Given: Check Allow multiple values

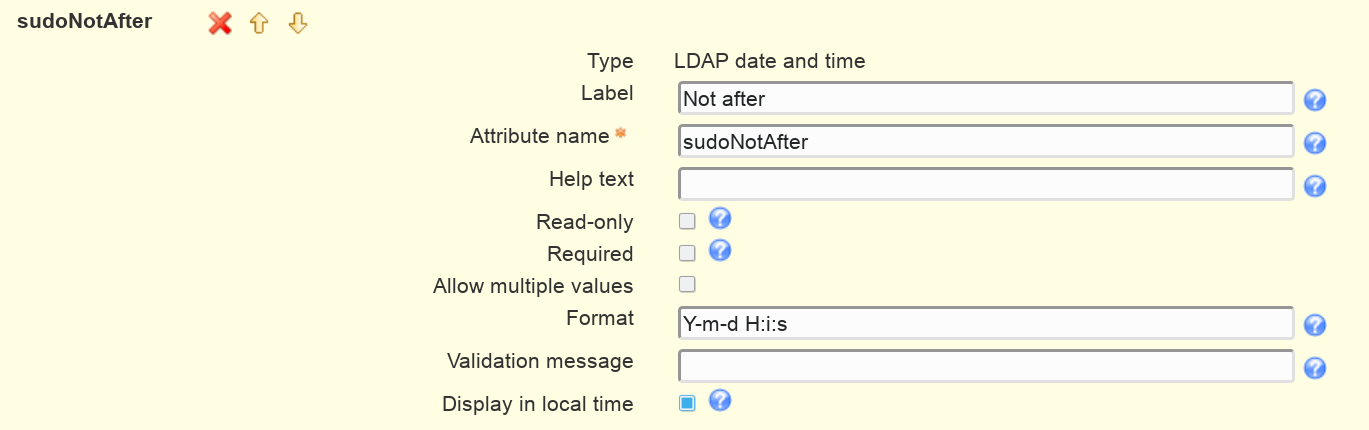Looking at the screenshot, I should coord(687,284).
